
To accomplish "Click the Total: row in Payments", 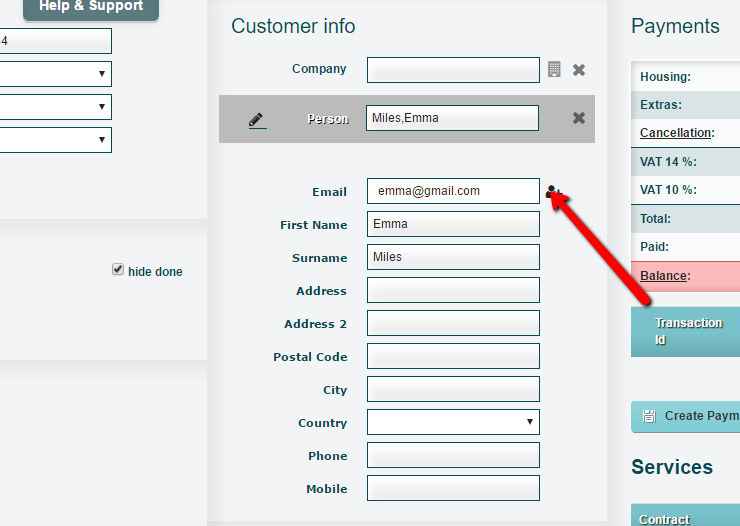I will click(x=685, y=219).
